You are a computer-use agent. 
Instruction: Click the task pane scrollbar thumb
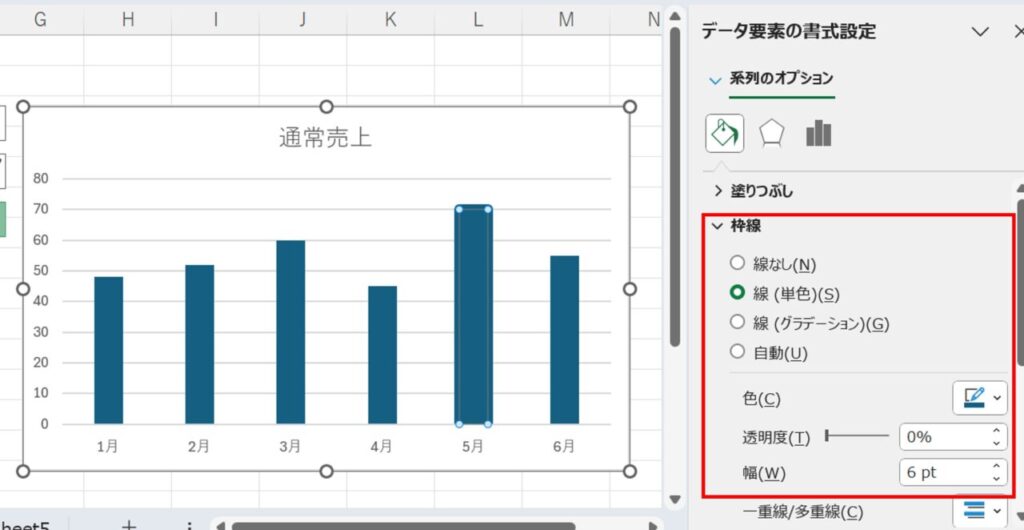click(x=1020, y=282)
